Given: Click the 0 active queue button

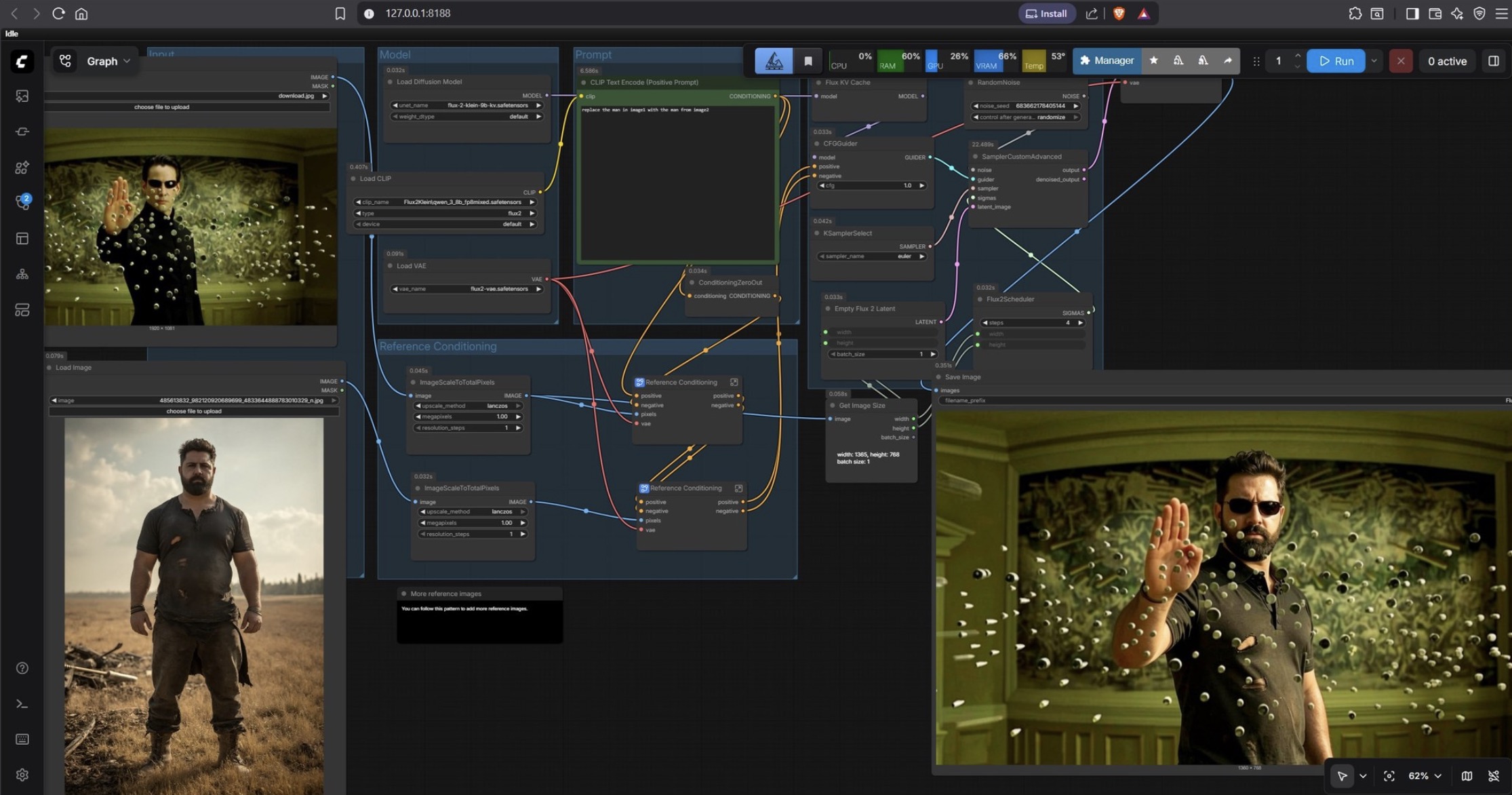Looking at the screenshot, I should (1447, 61).
